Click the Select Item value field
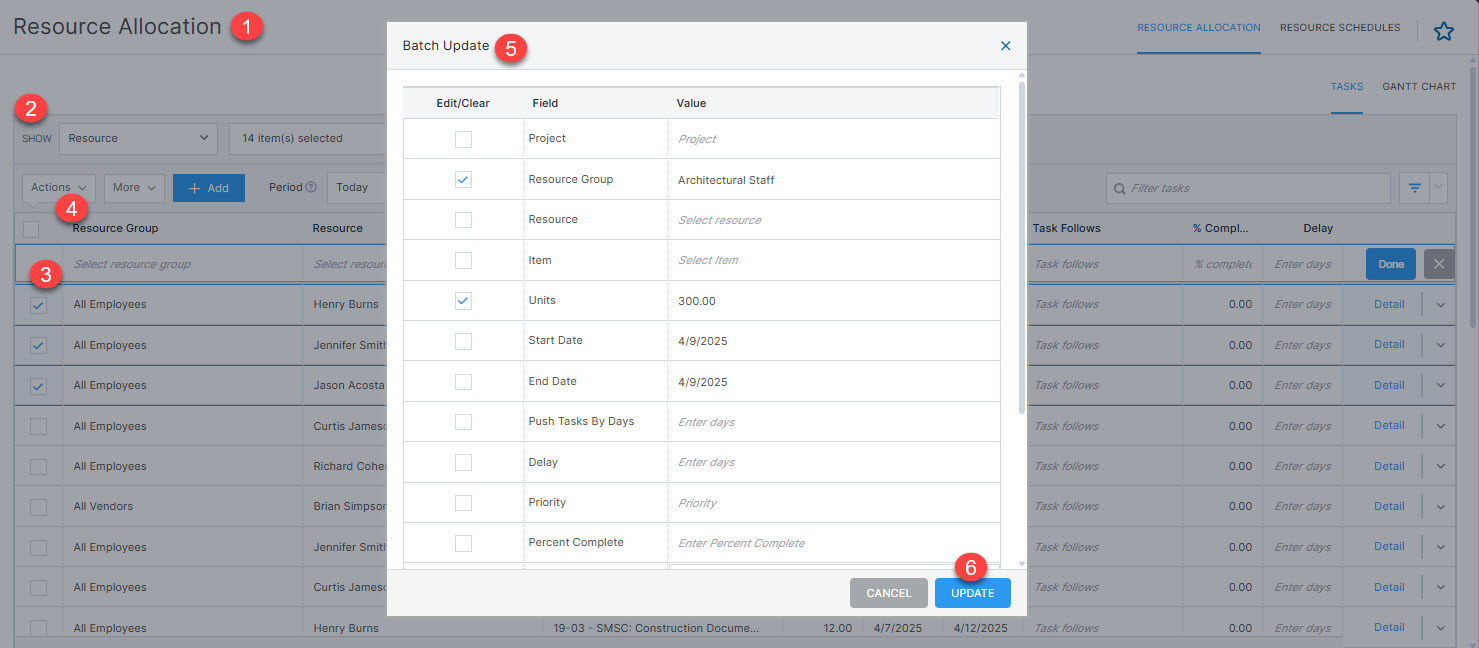Screen dimensions: 1479x648 [834, 260]
